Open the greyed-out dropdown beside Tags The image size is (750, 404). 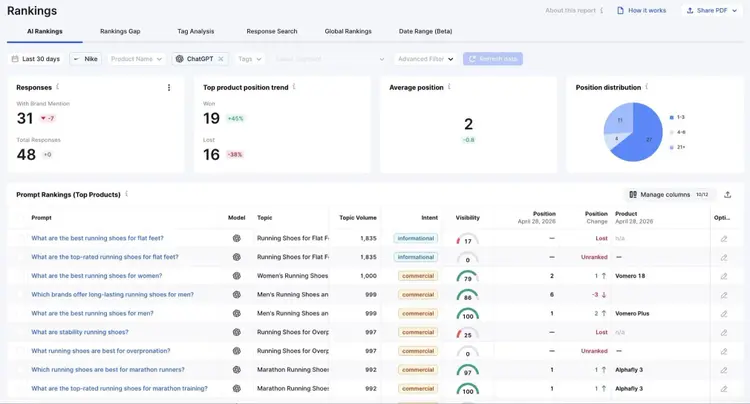pos(330,59)
